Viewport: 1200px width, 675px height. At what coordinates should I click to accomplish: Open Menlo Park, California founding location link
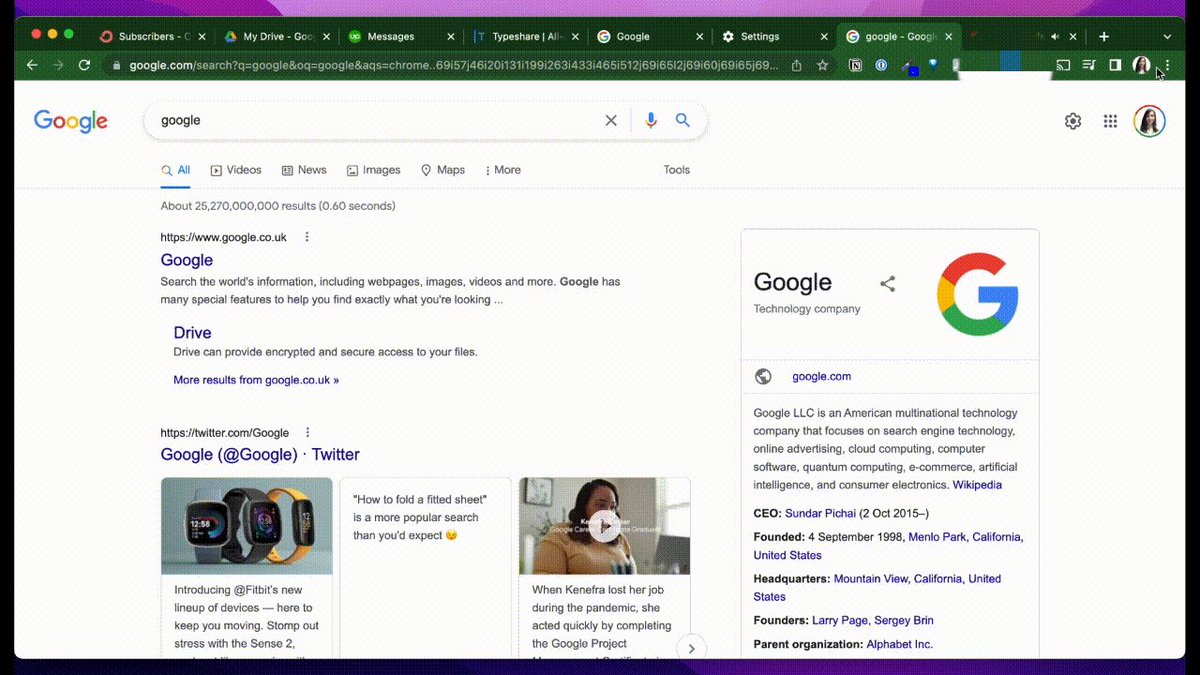pos(965,537)
